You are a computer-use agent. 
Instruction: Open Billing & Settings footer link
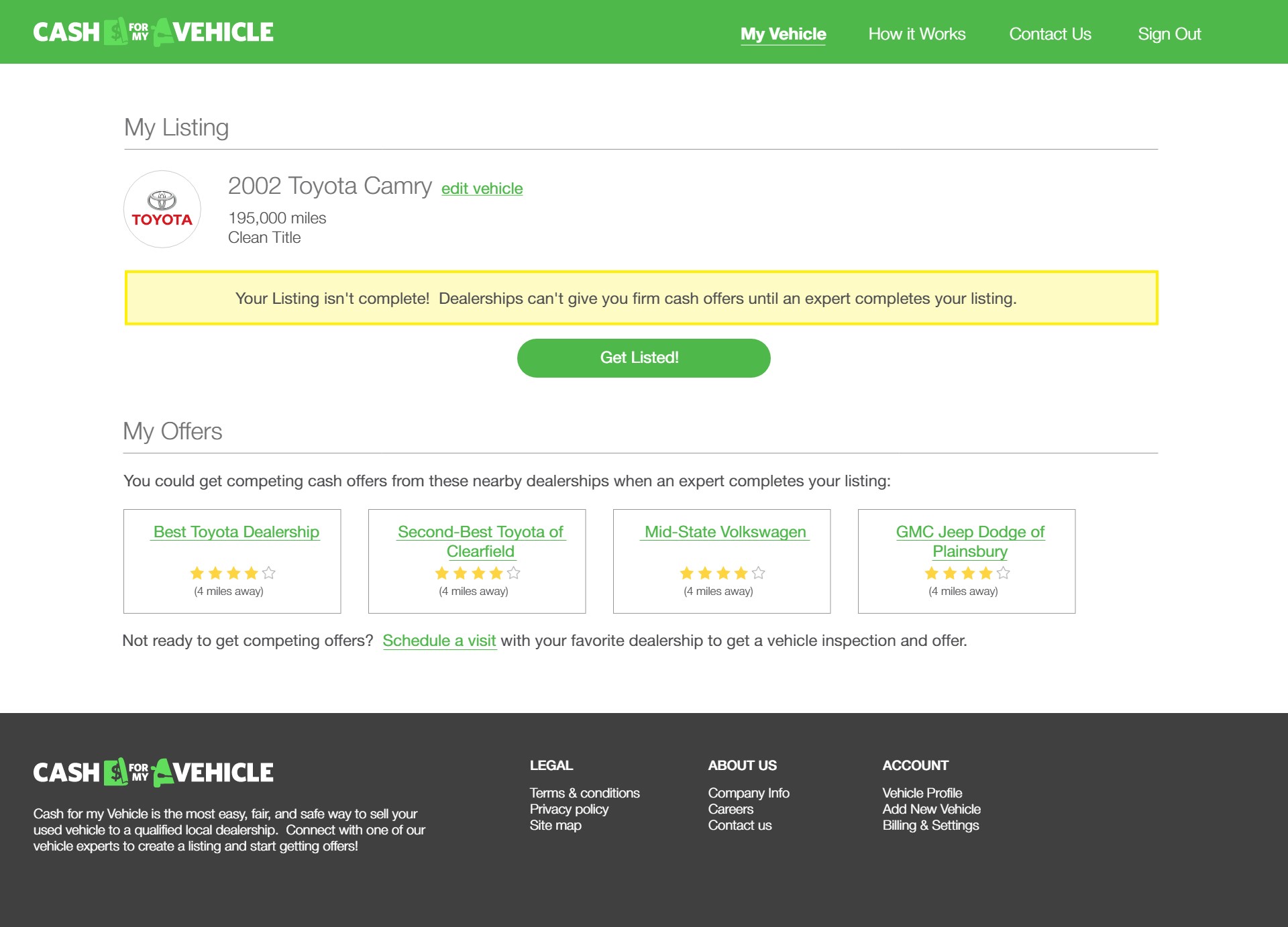[x=930, y=825]
